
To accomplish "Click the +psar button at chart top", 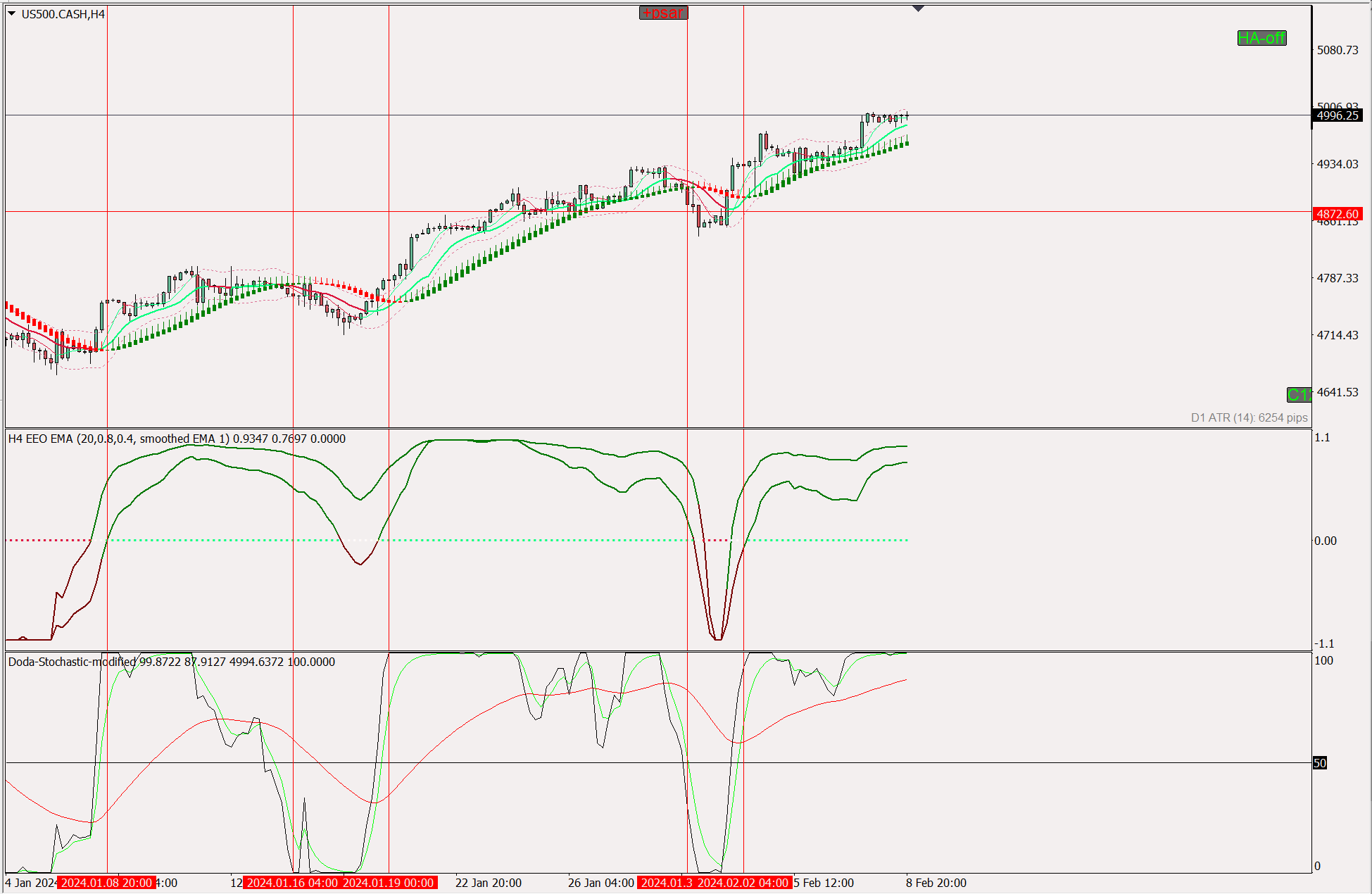I will [663, 13].
